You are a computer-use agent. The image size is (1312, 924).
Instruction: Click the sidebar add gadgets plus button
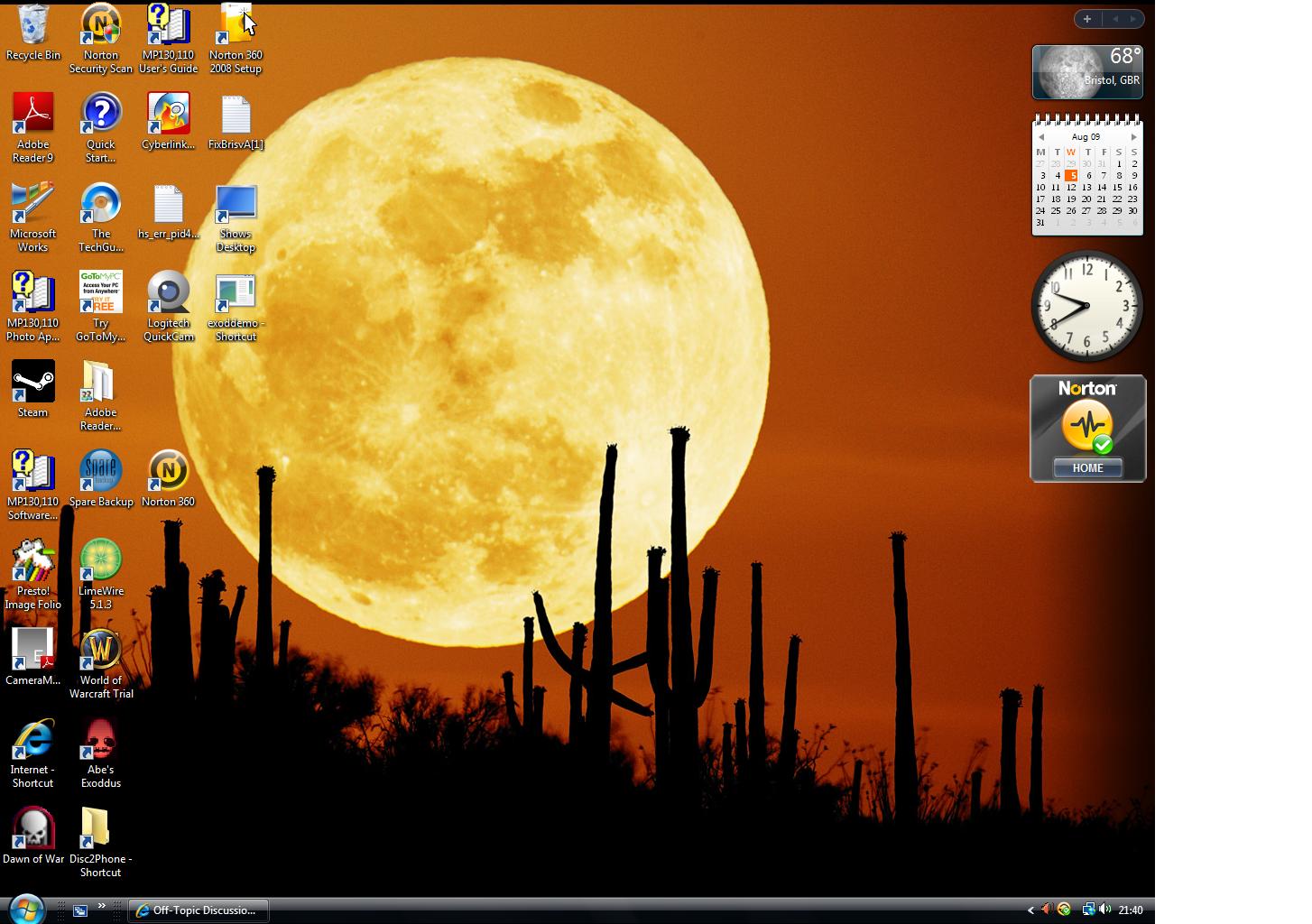(x=1087, y=18)
